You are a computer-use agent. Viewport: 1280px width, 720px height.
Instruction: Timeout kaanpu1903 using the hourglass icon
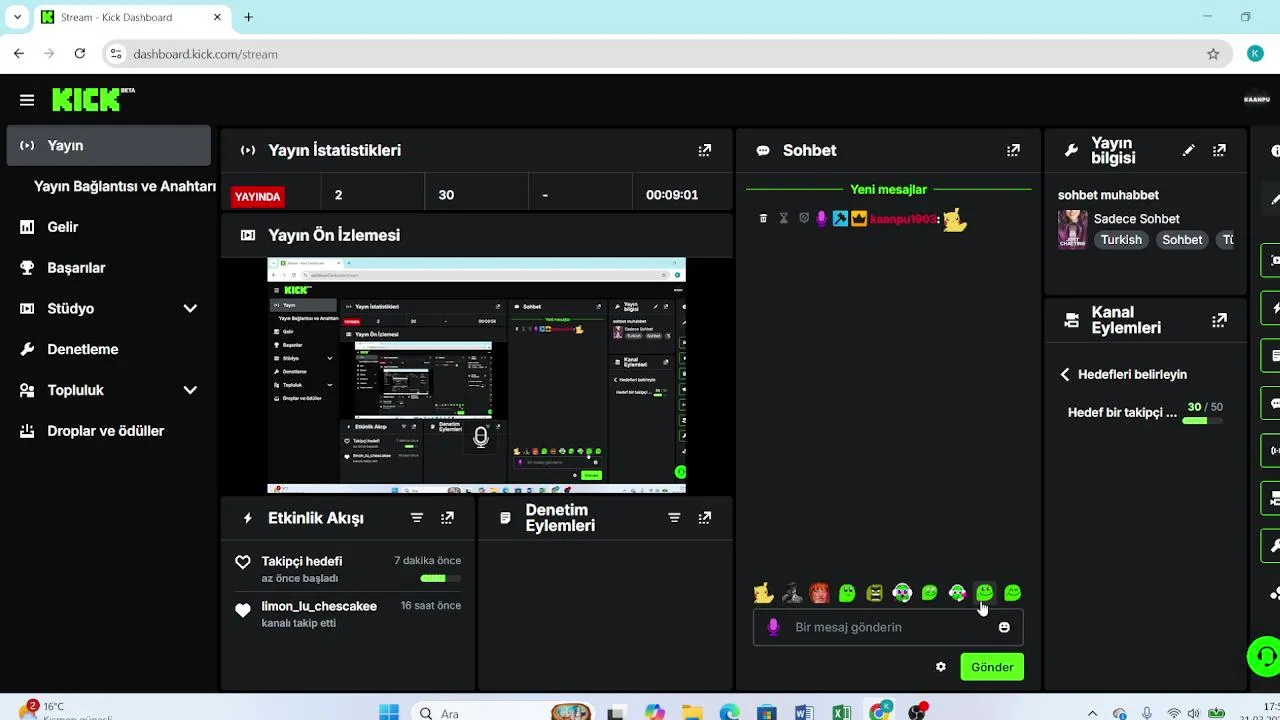[x=784, y=218]
